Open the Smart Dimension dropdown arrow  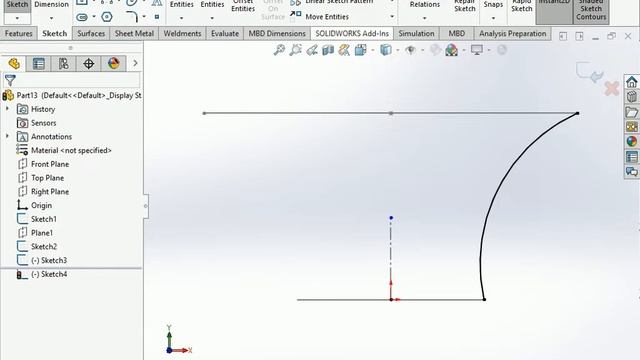tap(51, 18)
